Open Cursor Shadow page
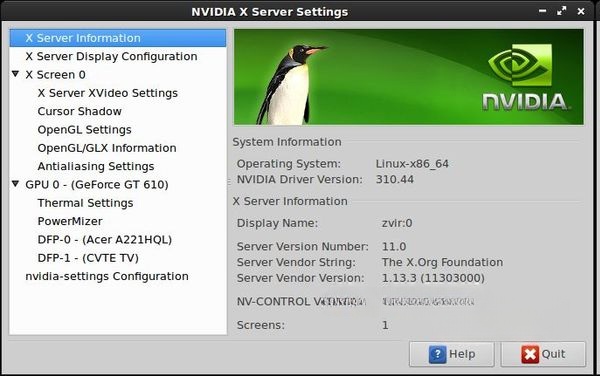Image resolution: width=600 pixels, height=376 pixels. [80, 111]
